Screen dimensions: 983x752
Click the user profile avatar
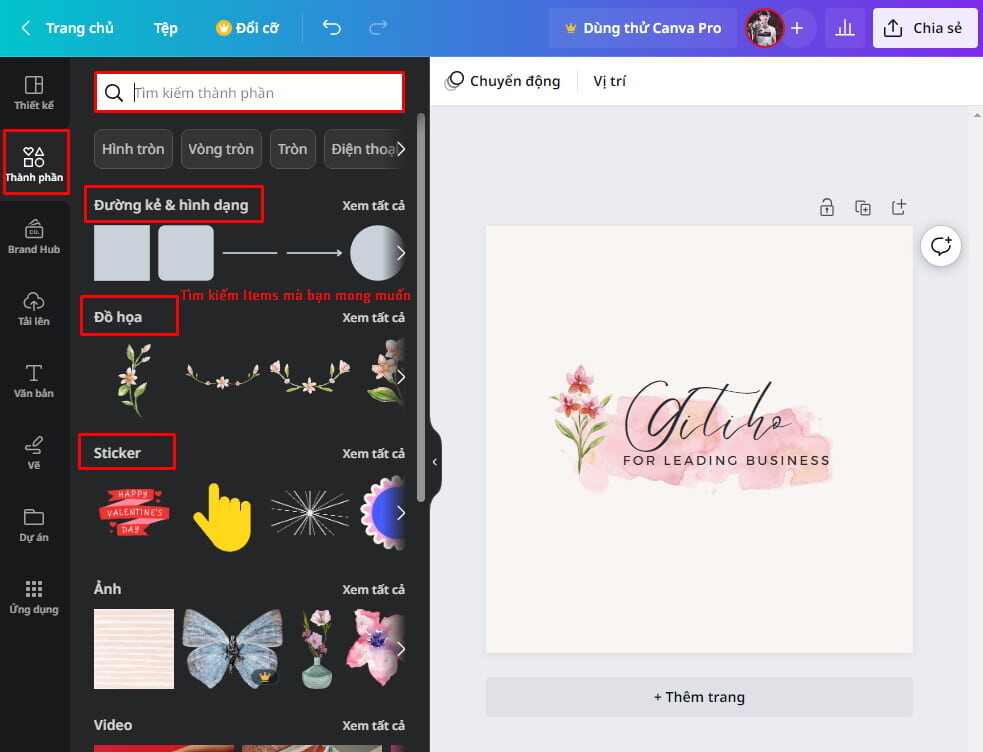coord(764,28)
